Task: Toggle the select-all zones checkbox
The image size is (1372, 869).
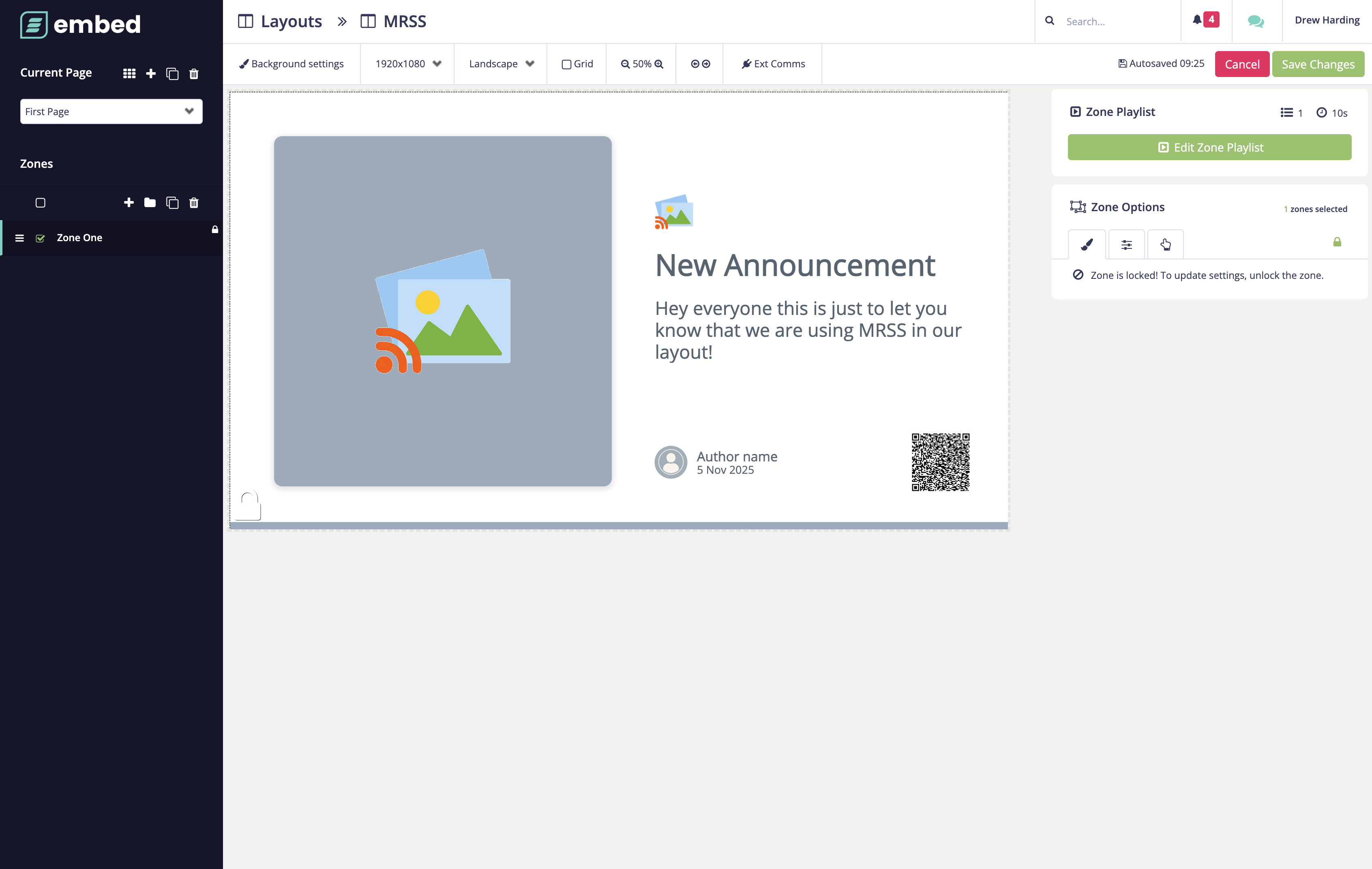Action: [x=41, y=203]
